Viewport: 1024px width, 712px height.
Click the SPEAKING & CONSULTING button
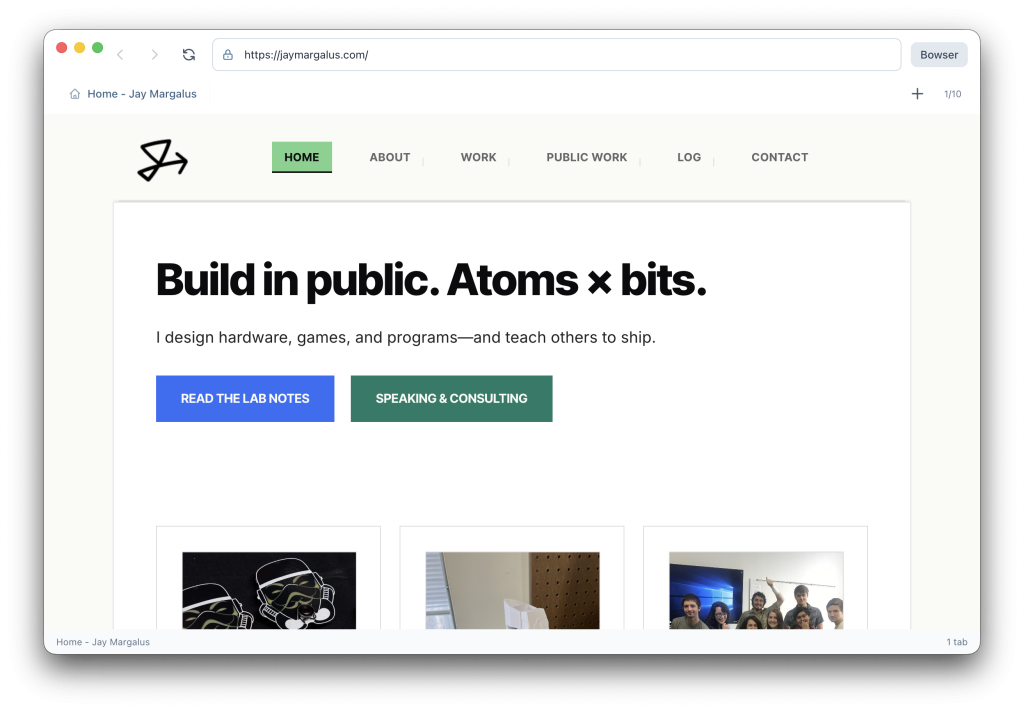click(451, 398)
